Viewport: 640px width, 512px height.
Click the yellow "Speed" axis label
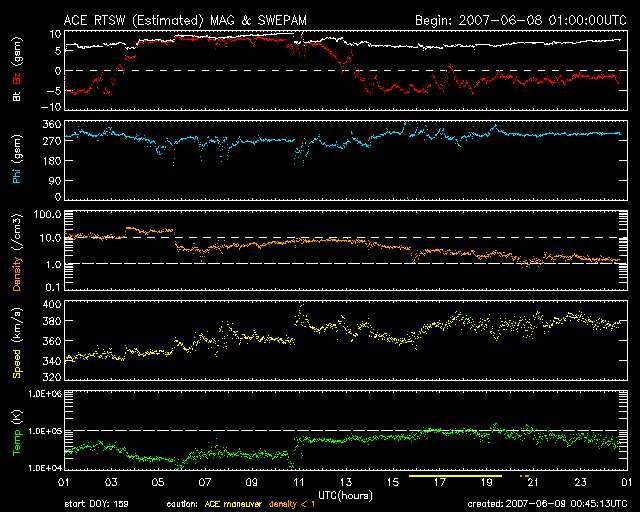point(17,363)
